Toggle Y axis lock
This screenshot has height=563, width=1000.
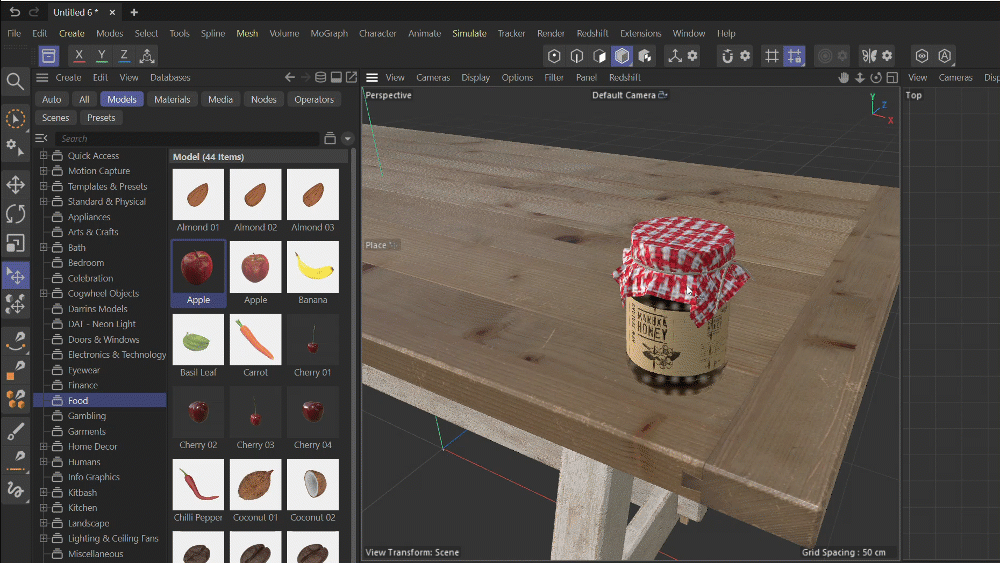(x=101, y=55)
